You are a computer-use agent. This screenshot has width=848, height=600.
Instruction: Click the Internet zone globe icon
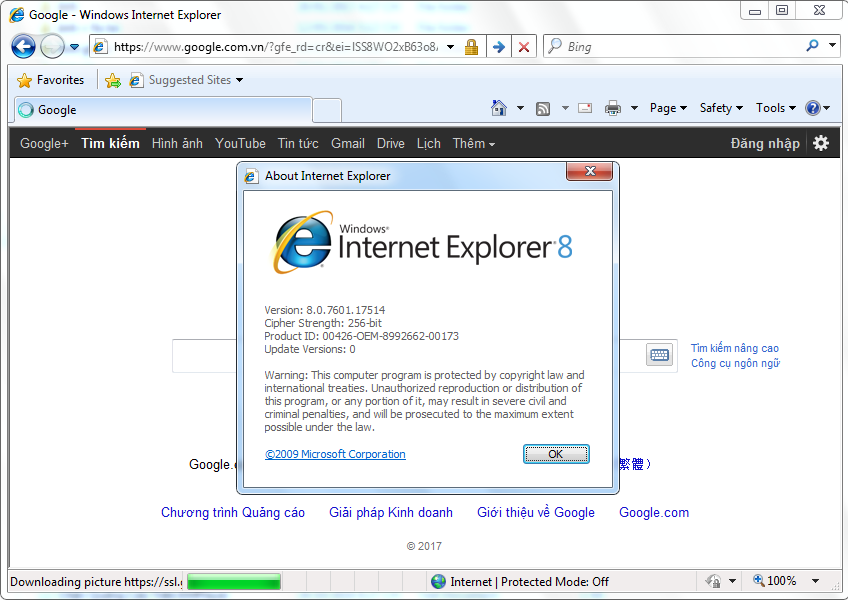[439, 582]
